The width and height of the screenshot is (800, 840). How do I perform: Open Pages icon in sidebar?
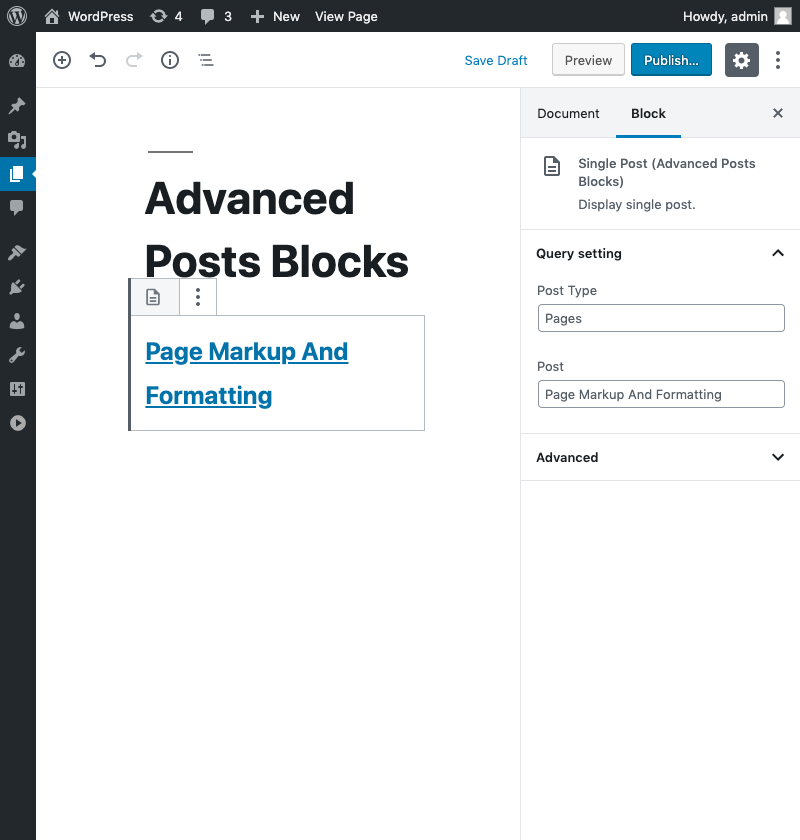[17, 174]
